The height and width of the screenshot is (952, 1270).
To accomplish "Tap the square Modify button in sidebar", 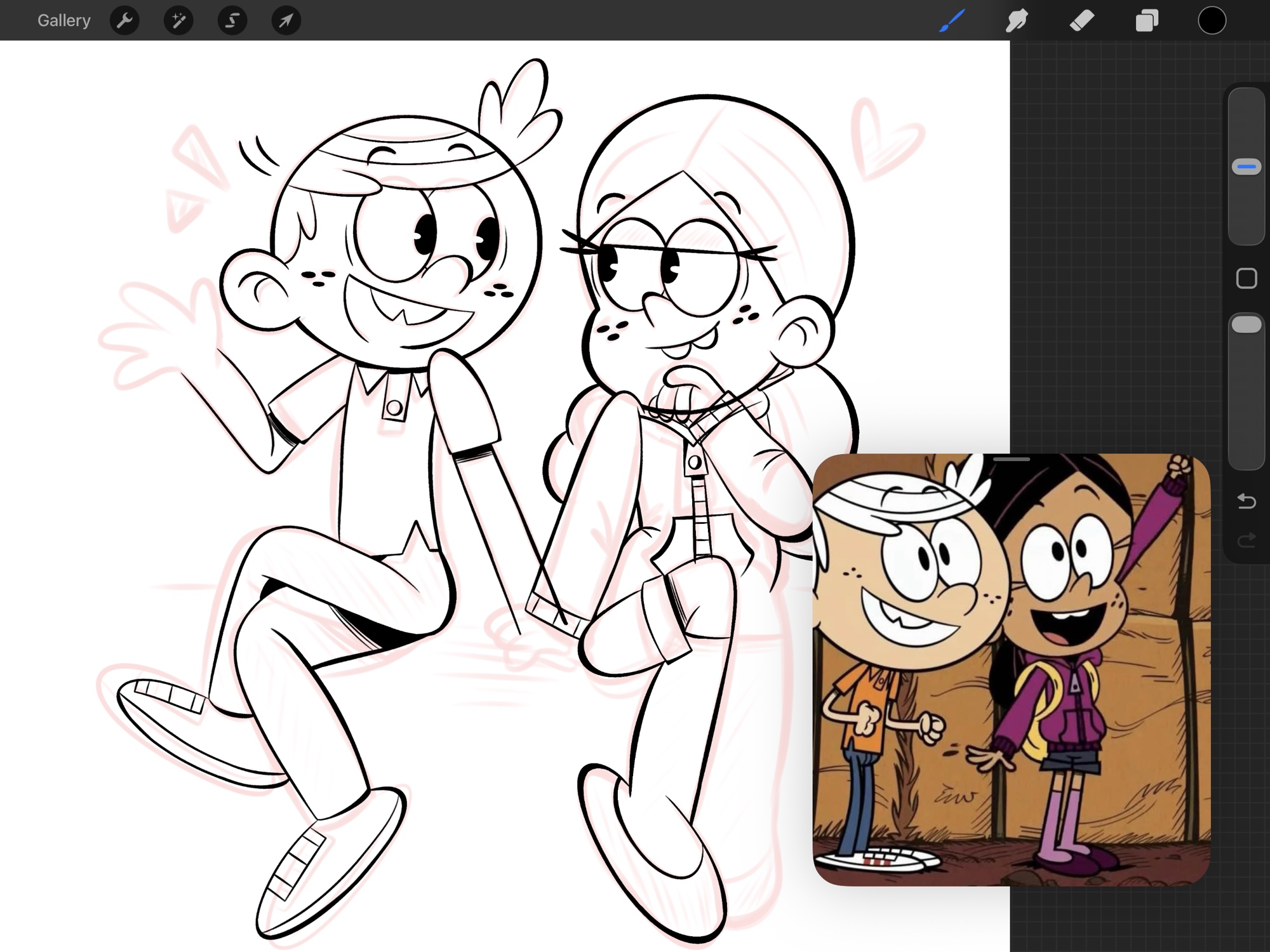I will pos(1246,278).
